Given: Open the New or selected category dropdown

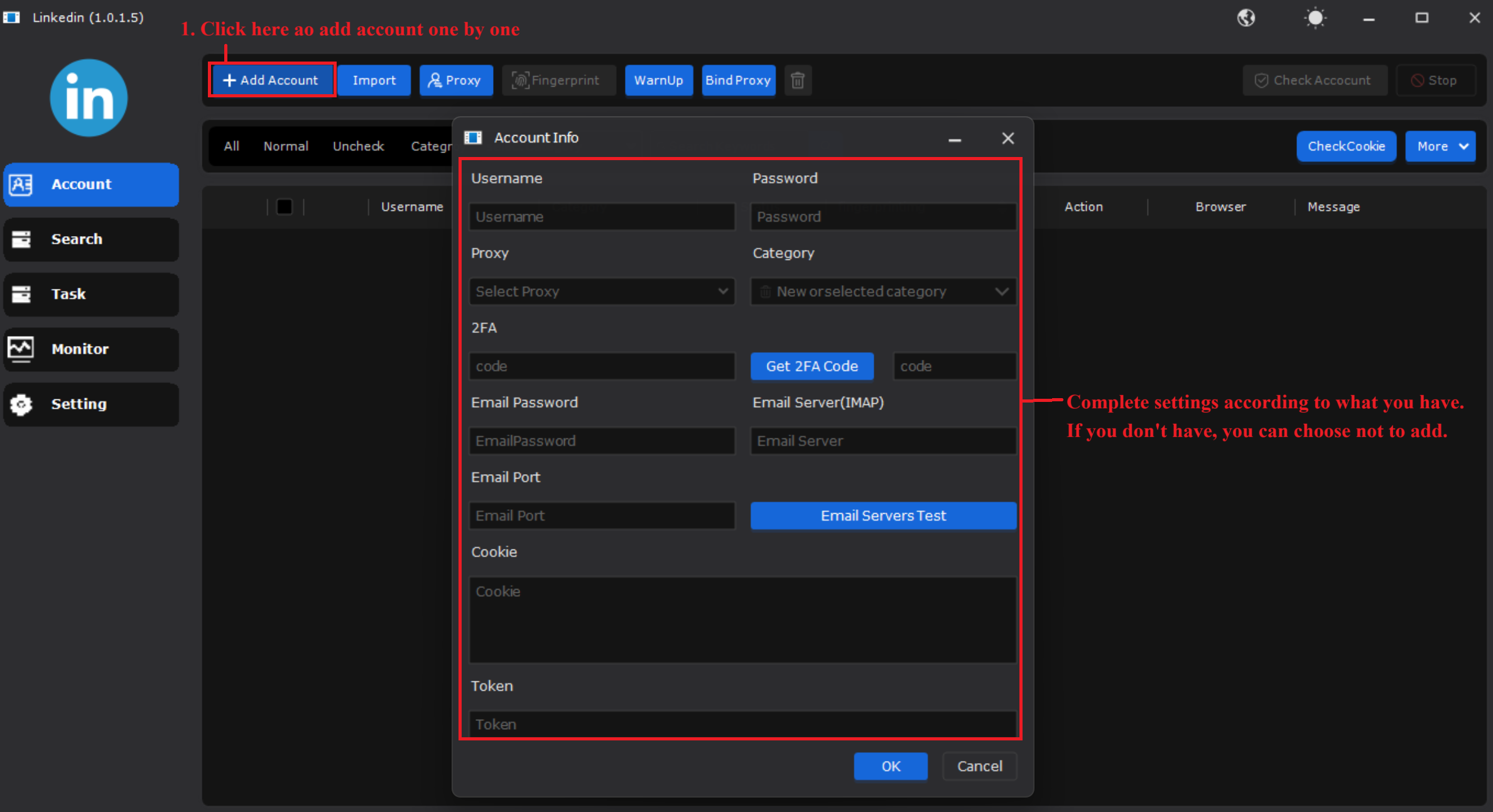Looking at the screenshot, I should [x=883, y=291].
